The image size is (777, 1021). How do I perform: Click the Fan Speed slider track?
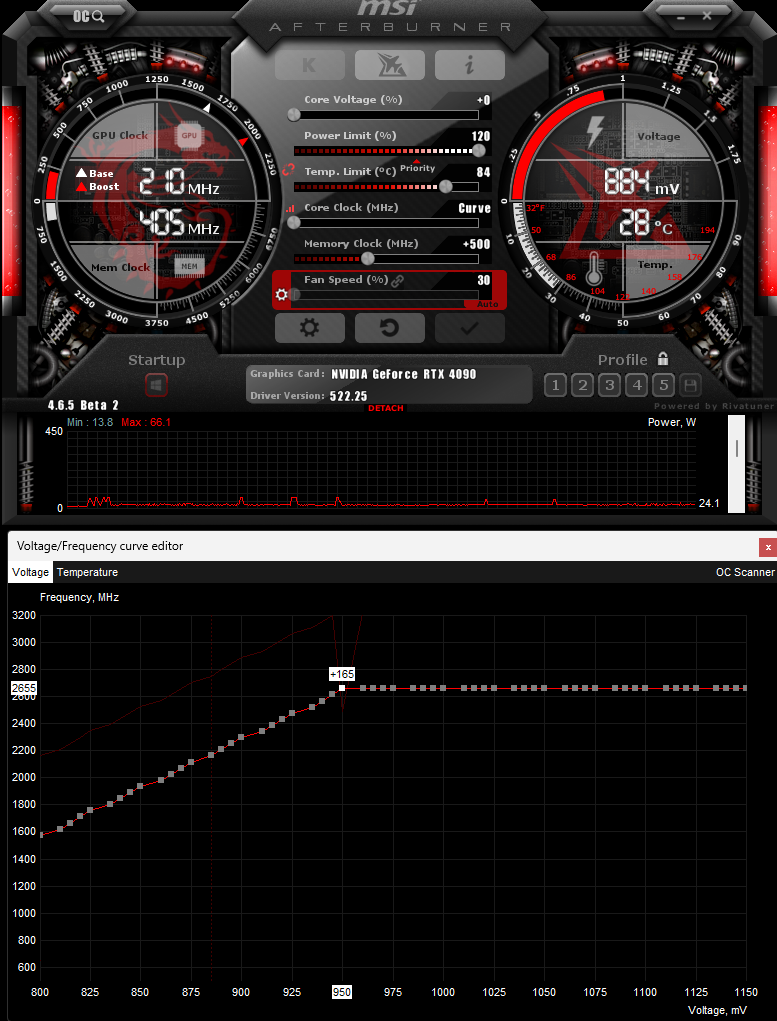[x=386, y=295]
